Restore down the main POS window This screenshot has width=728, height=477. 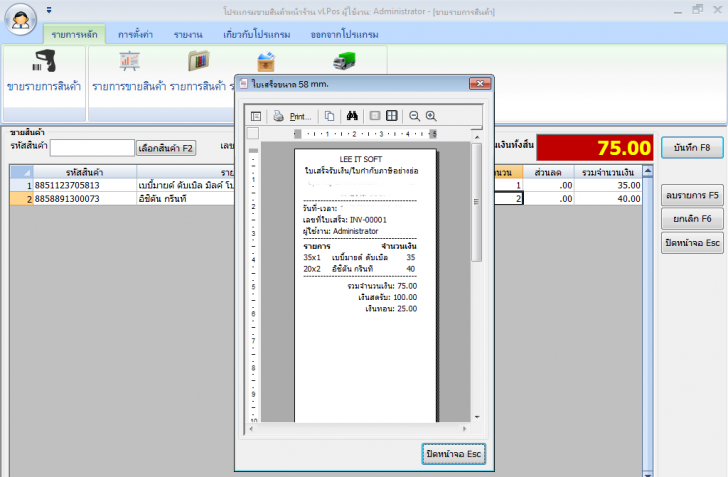click(697, 9)
